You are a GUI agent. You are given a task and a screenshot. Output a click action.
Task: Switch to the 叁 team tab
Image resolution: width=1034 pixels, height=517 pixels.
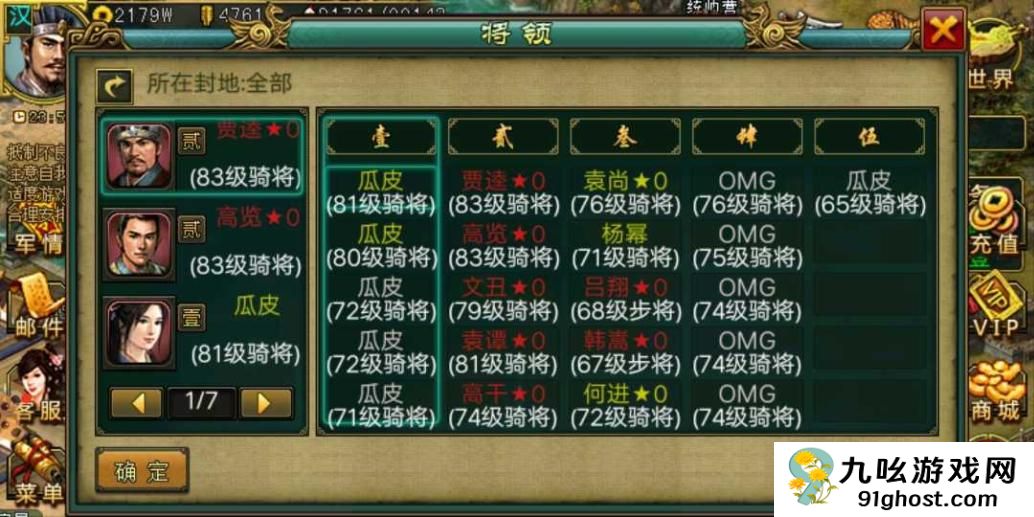625,137
